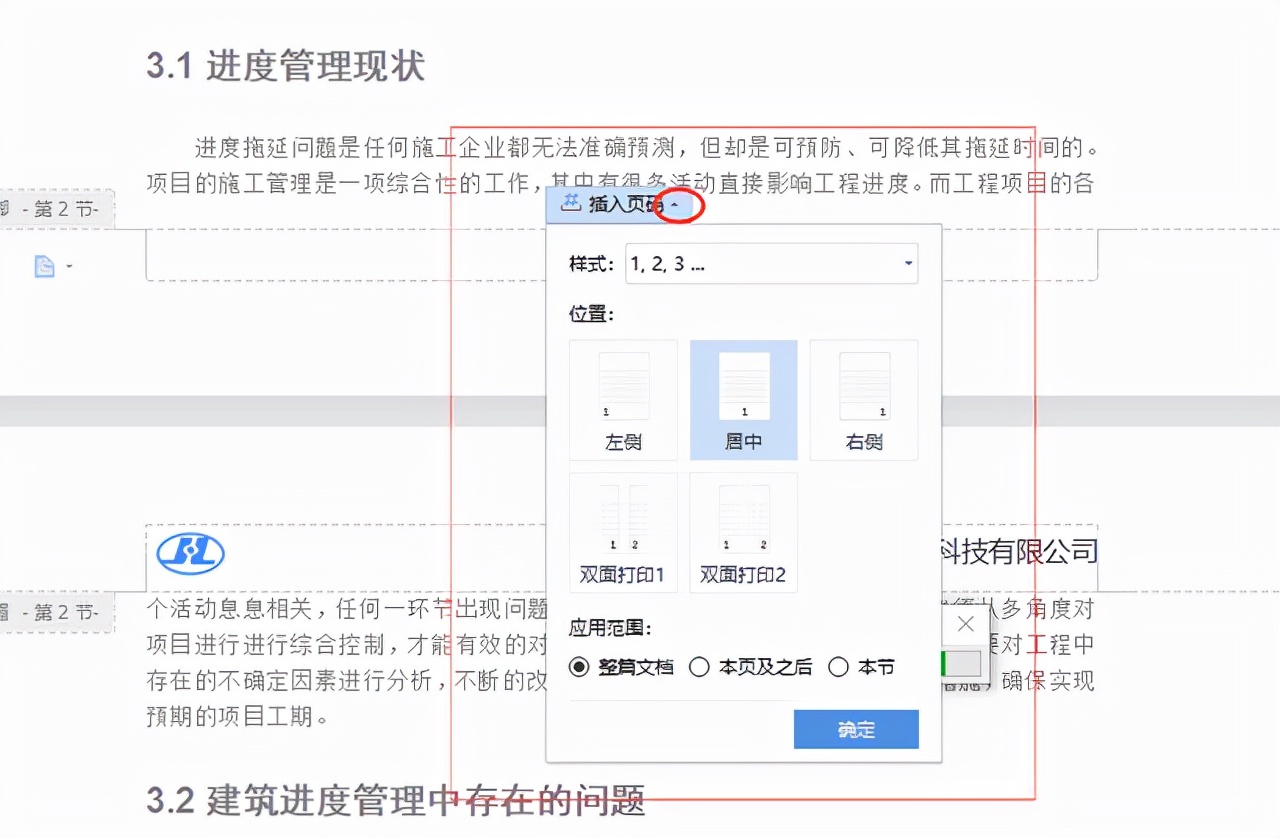Select the 居中 page number position
This screenshot has width=1280, height=838.
[743, 399]
